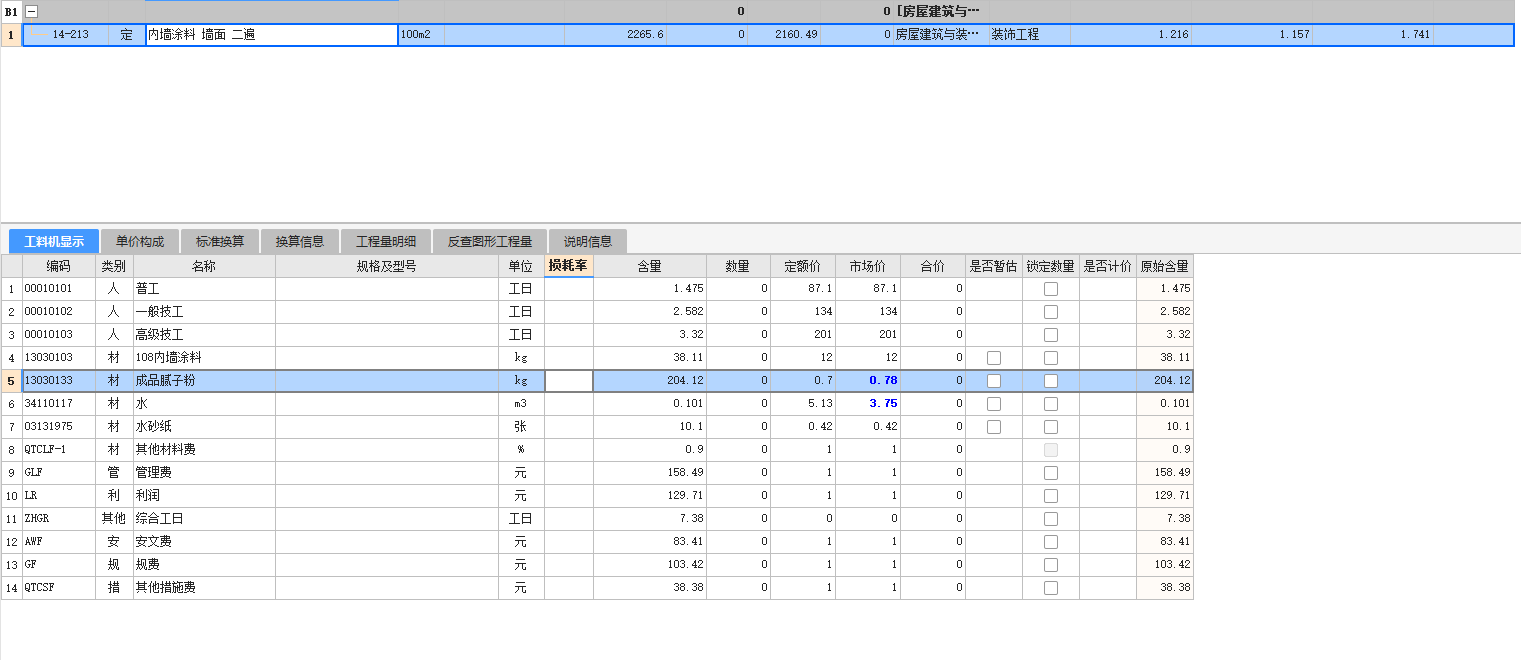The image size is (1521, 660).
Task: Collapse the B1 section with the minus box
Action: click(32, 11)
